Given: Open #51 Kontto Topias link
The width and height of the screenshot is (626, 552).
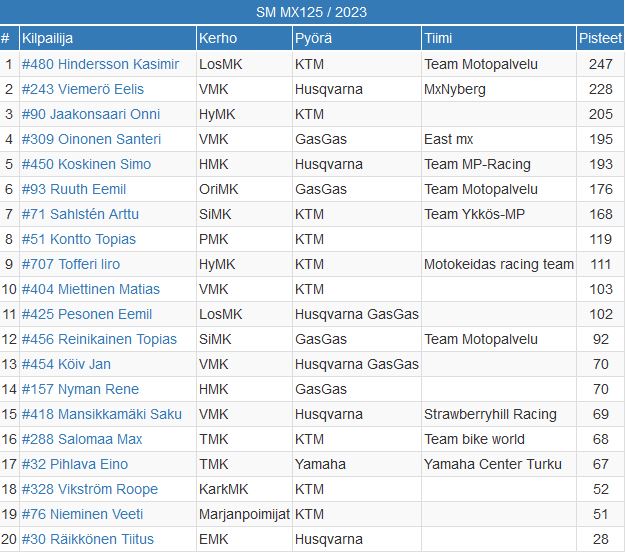Looking at the screenshot, I should 79,239.
